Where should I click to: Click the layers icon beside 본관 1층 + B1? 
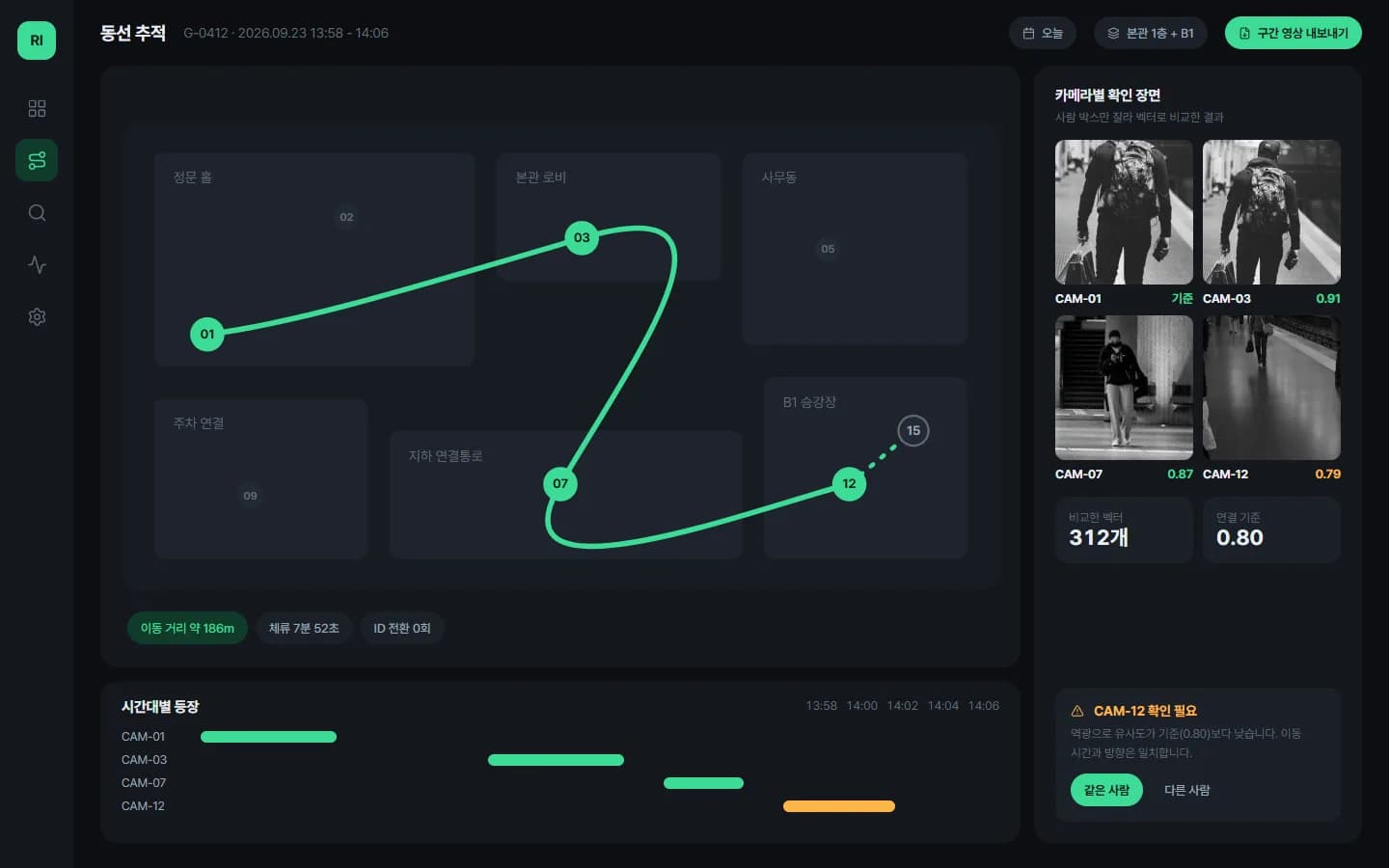coord(1113,33)
